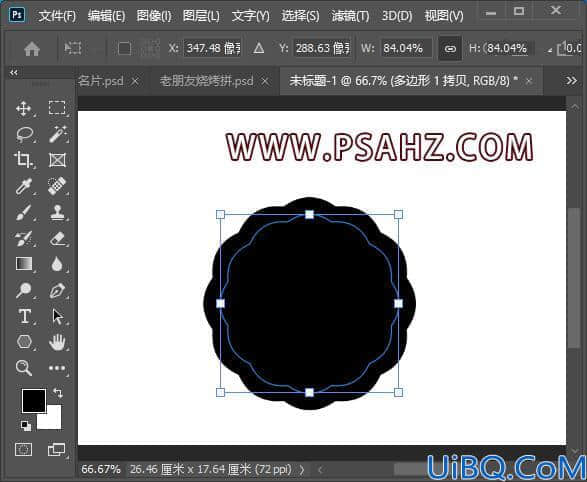Select the Blur tool

pyautogui.click(x=57, y=264)
